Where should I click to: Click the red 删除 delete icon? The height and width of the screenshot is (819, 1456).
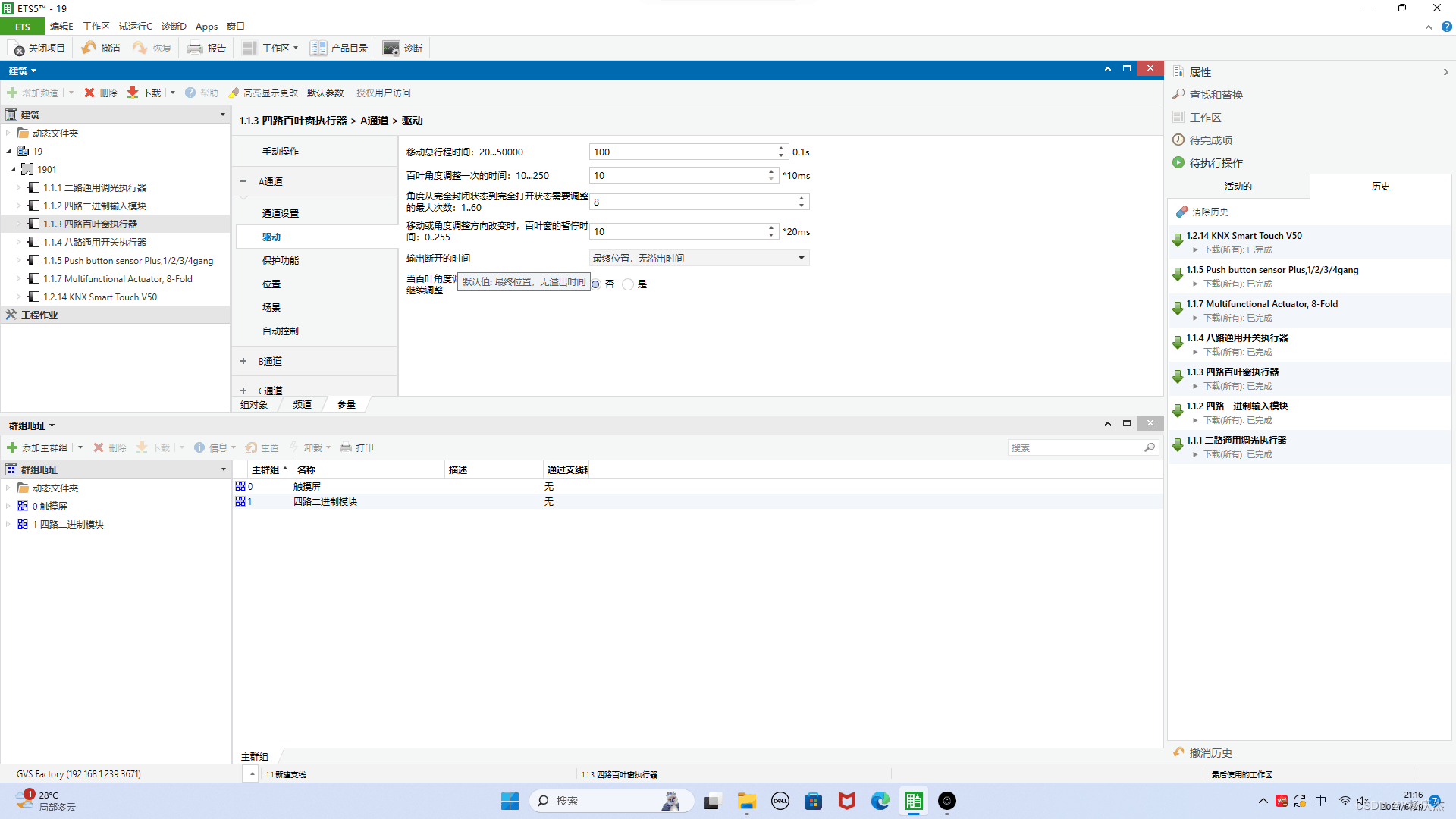click(89, 93)
